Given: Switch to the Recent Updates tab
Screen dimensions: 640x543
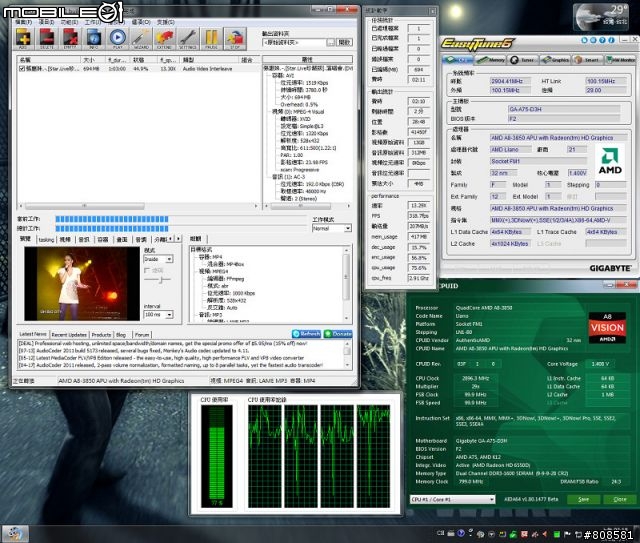Looking at the screenshot, I should point(69,334).
